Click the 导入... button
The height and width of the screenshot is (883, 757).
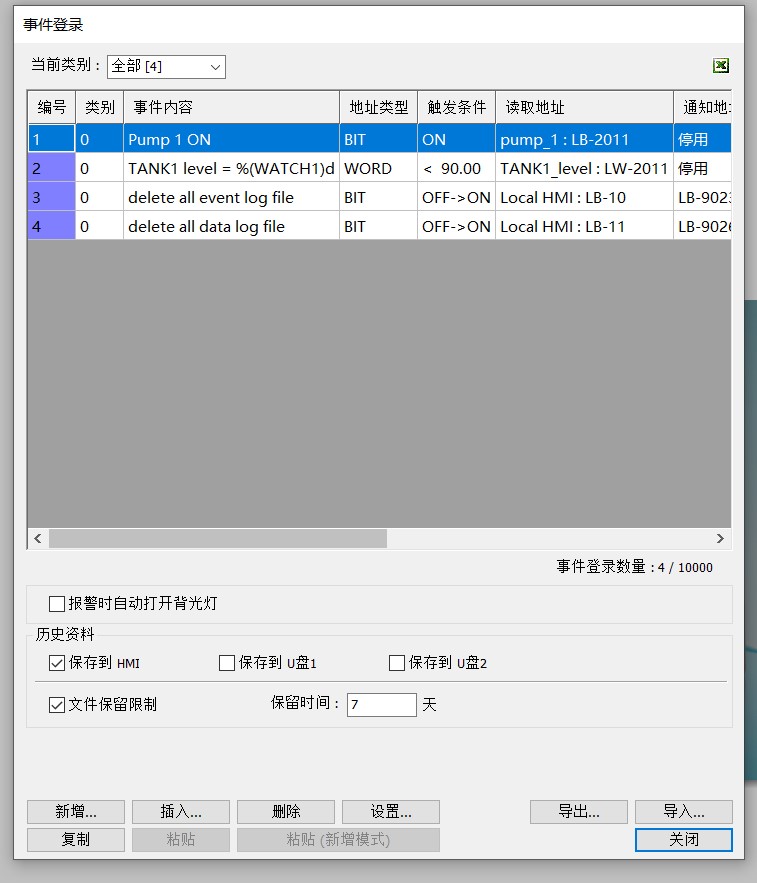point(684,811)
